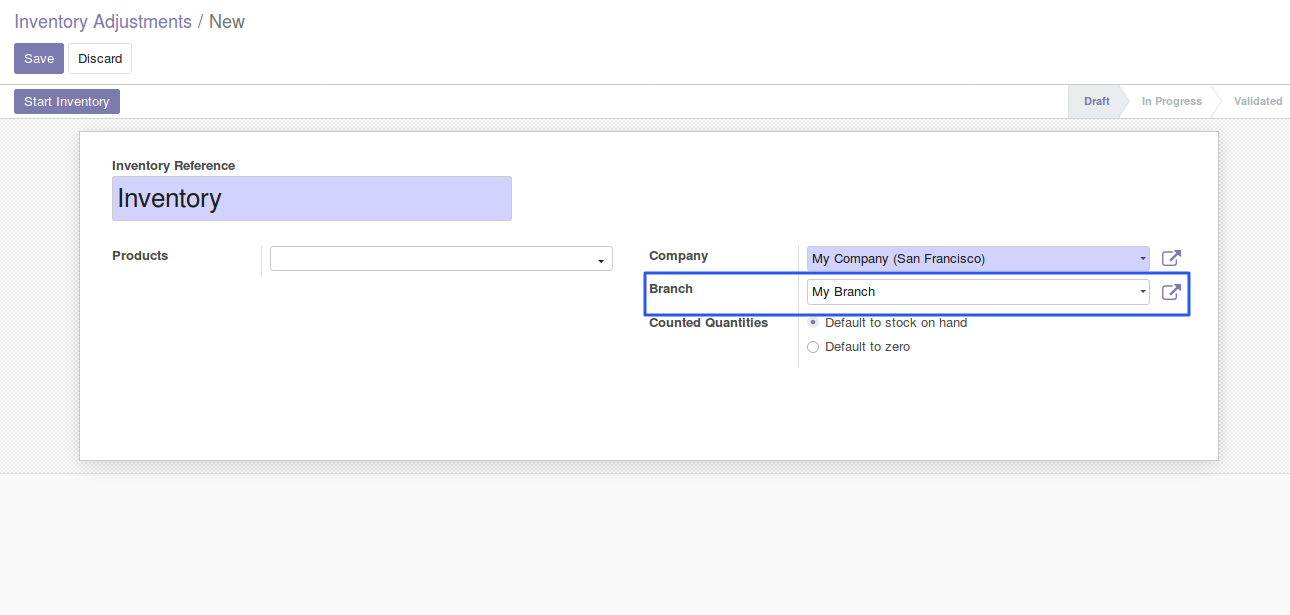The height and width of the screenshot is (615, 1290).
Task: Click the Start Inventory button
Action: (67, 101)
